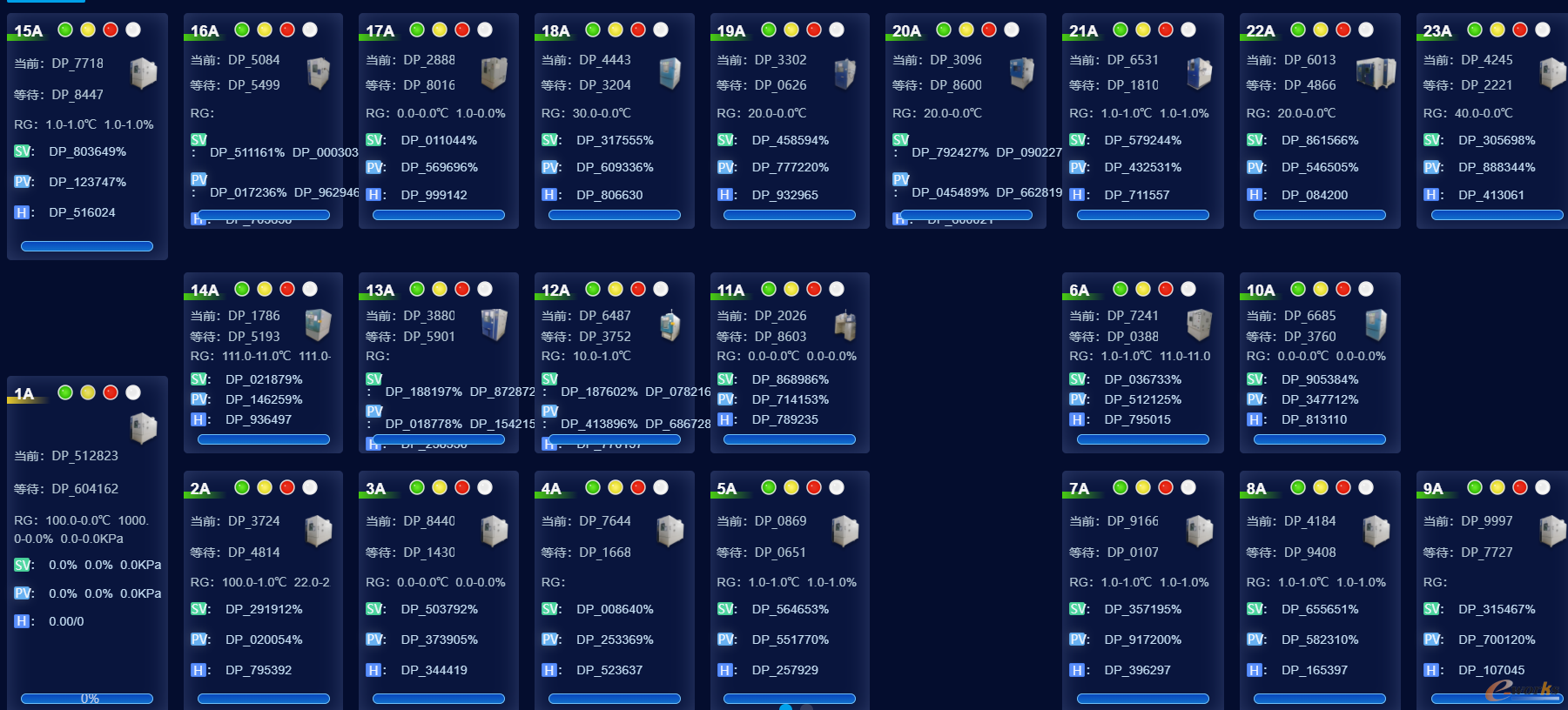
Task: Click the chamber image in card 10A
Action: click(1376, 325)
